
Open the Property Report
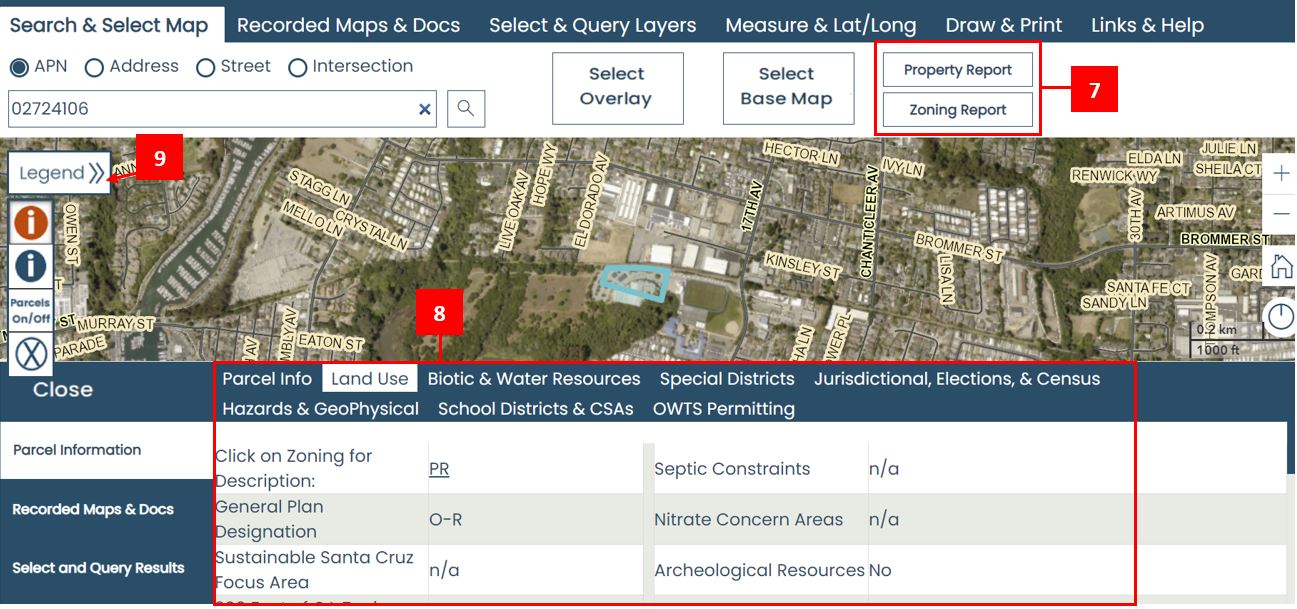click(x=958, y=70)
